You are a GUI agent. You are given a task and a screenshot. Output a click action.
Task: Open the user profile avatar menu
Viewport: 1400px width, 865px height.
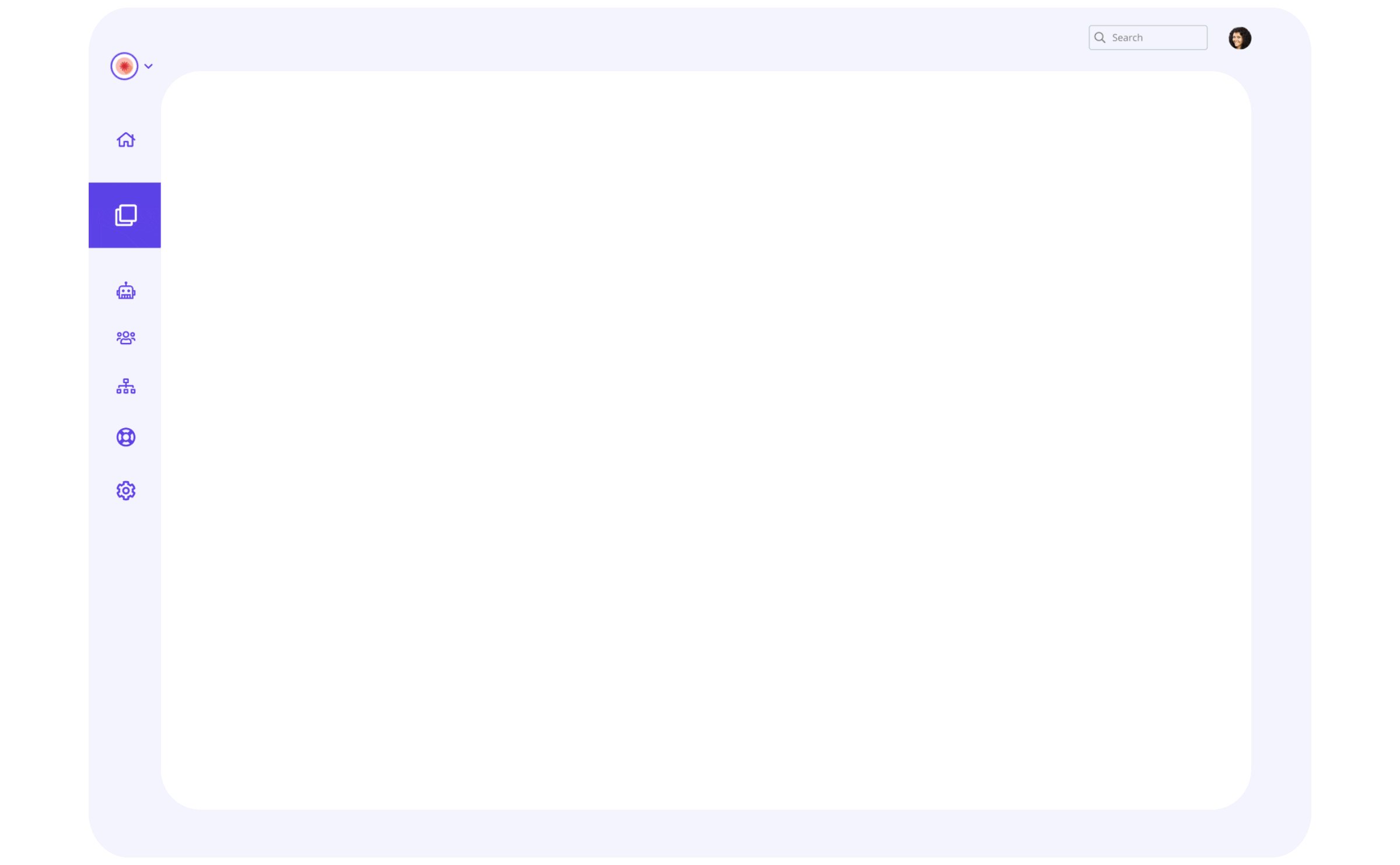point(1240,38)
